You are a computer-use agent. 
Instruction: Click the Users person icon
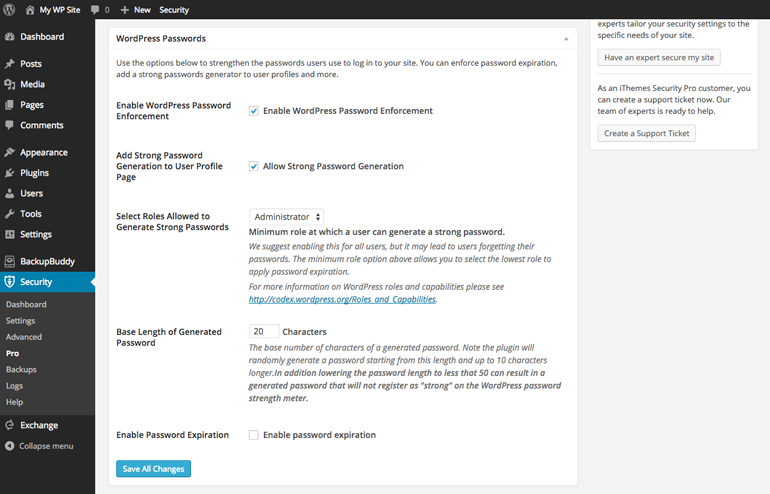pos(9,193)
